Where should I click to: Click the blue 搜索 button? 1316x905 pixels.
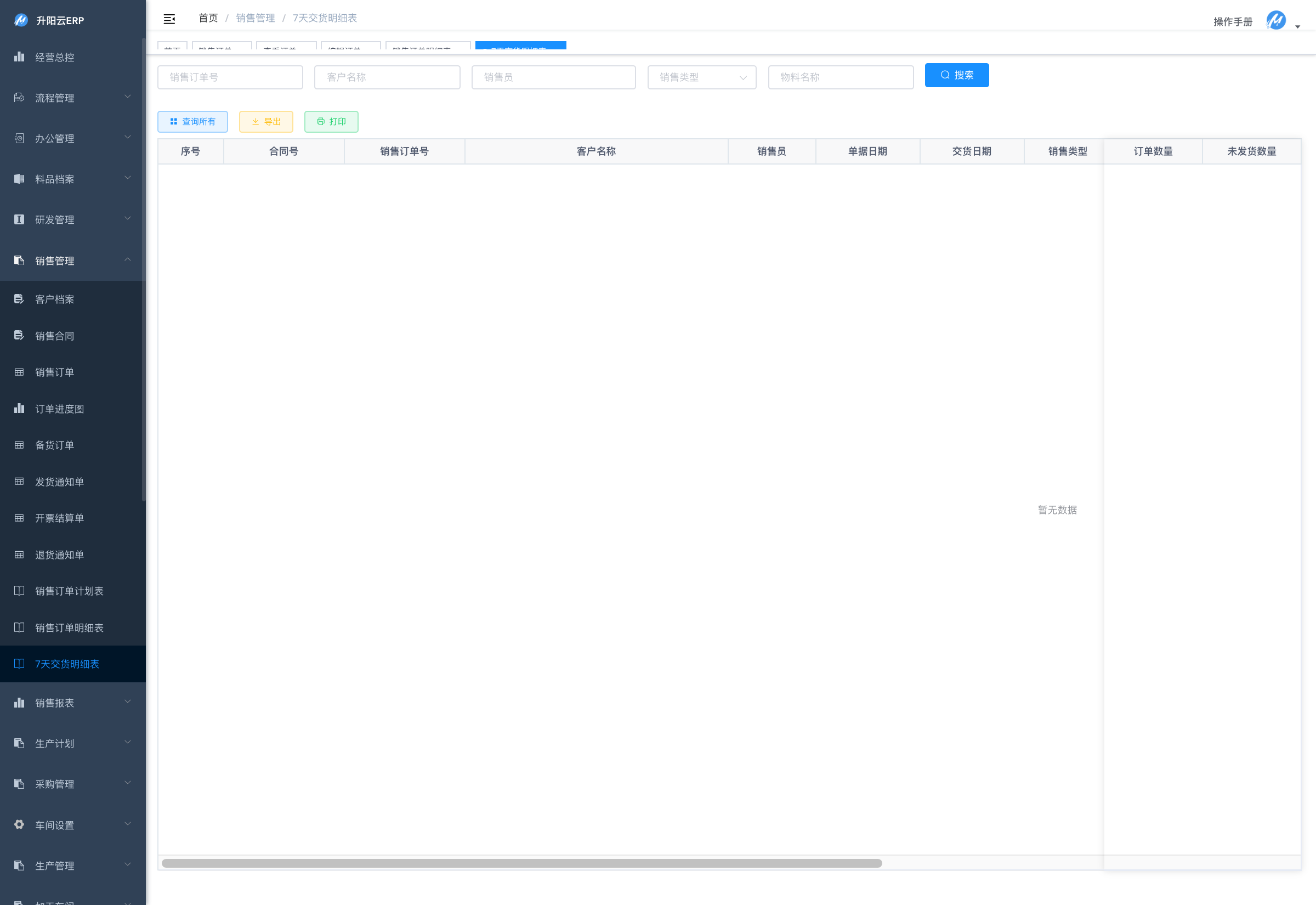point(956,75)
